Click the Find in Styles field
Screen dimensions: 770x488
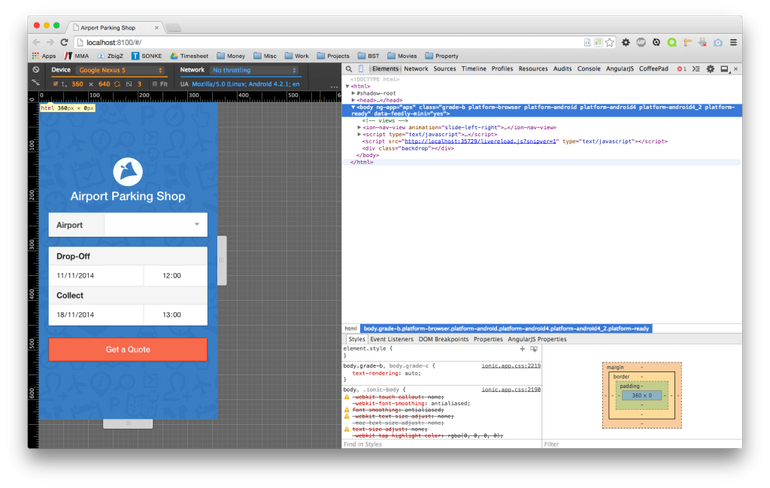[x=442, y=444]
